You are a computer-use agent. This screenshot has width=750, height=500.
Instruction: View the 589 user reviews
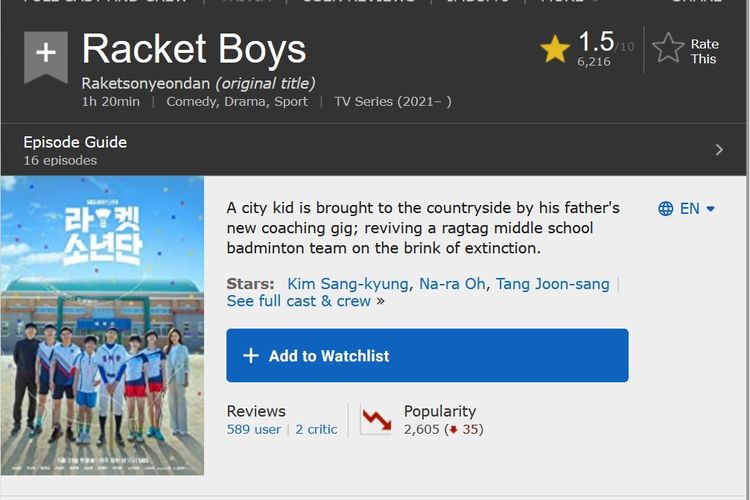[254, 430]
